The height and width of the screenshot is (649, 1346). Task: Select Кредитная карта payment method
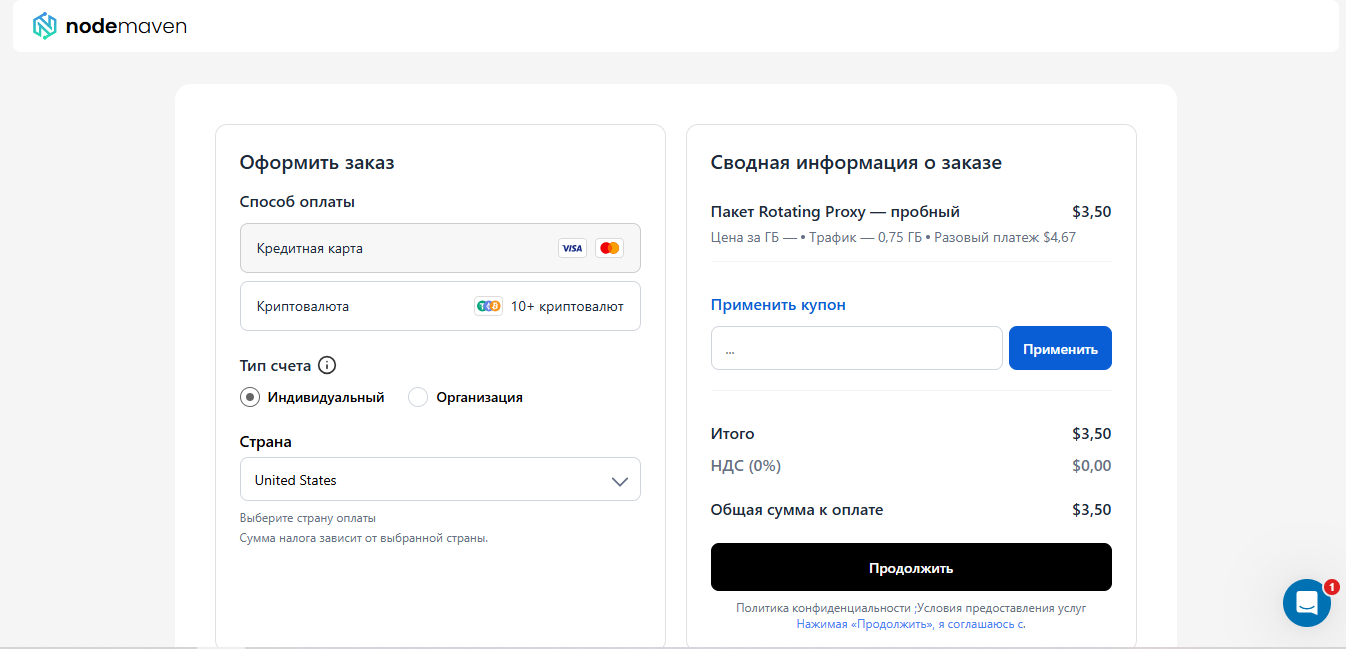pos(440,248)
